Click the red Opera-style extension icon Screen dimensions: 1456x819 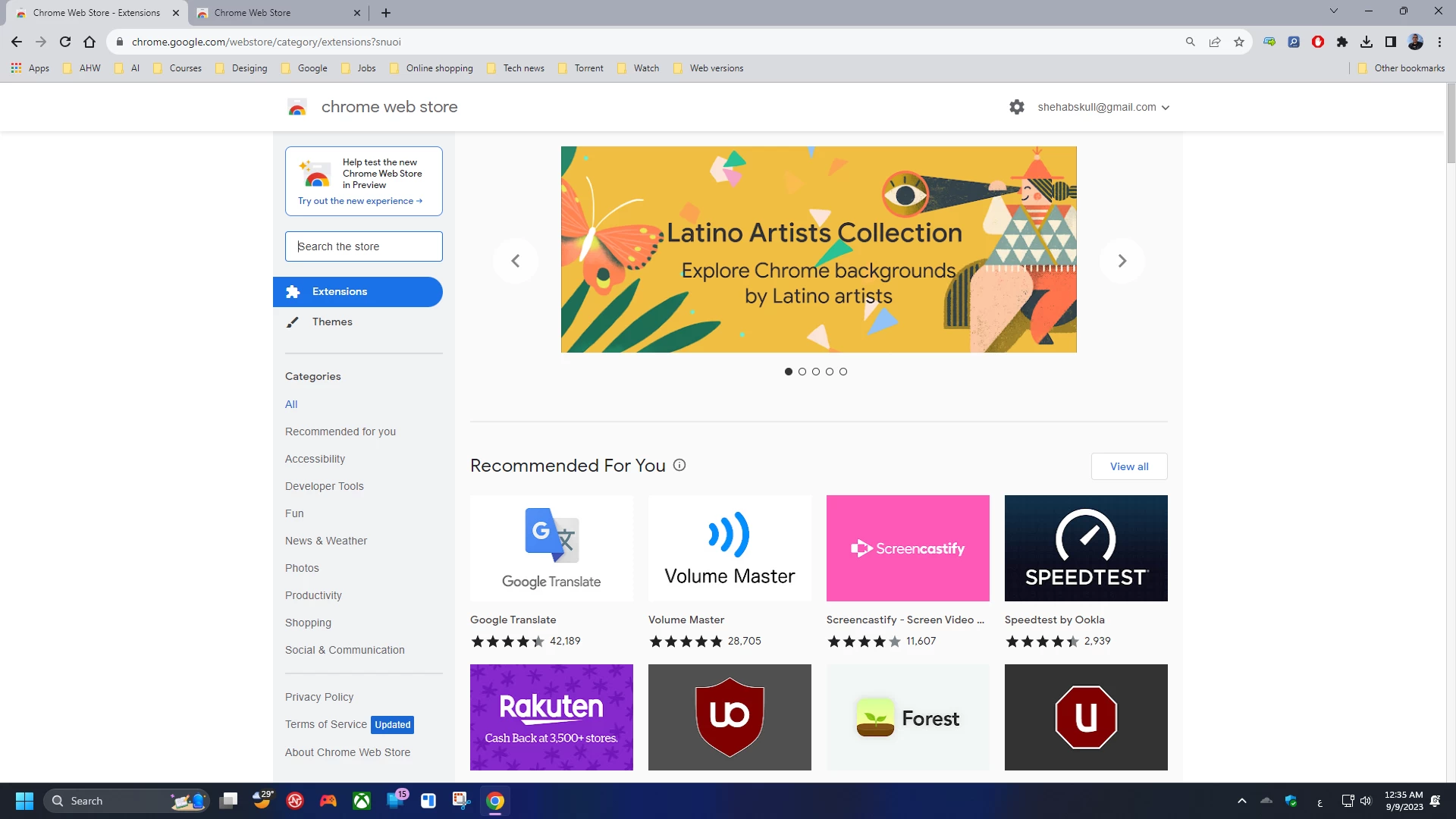click(1318, 42)
